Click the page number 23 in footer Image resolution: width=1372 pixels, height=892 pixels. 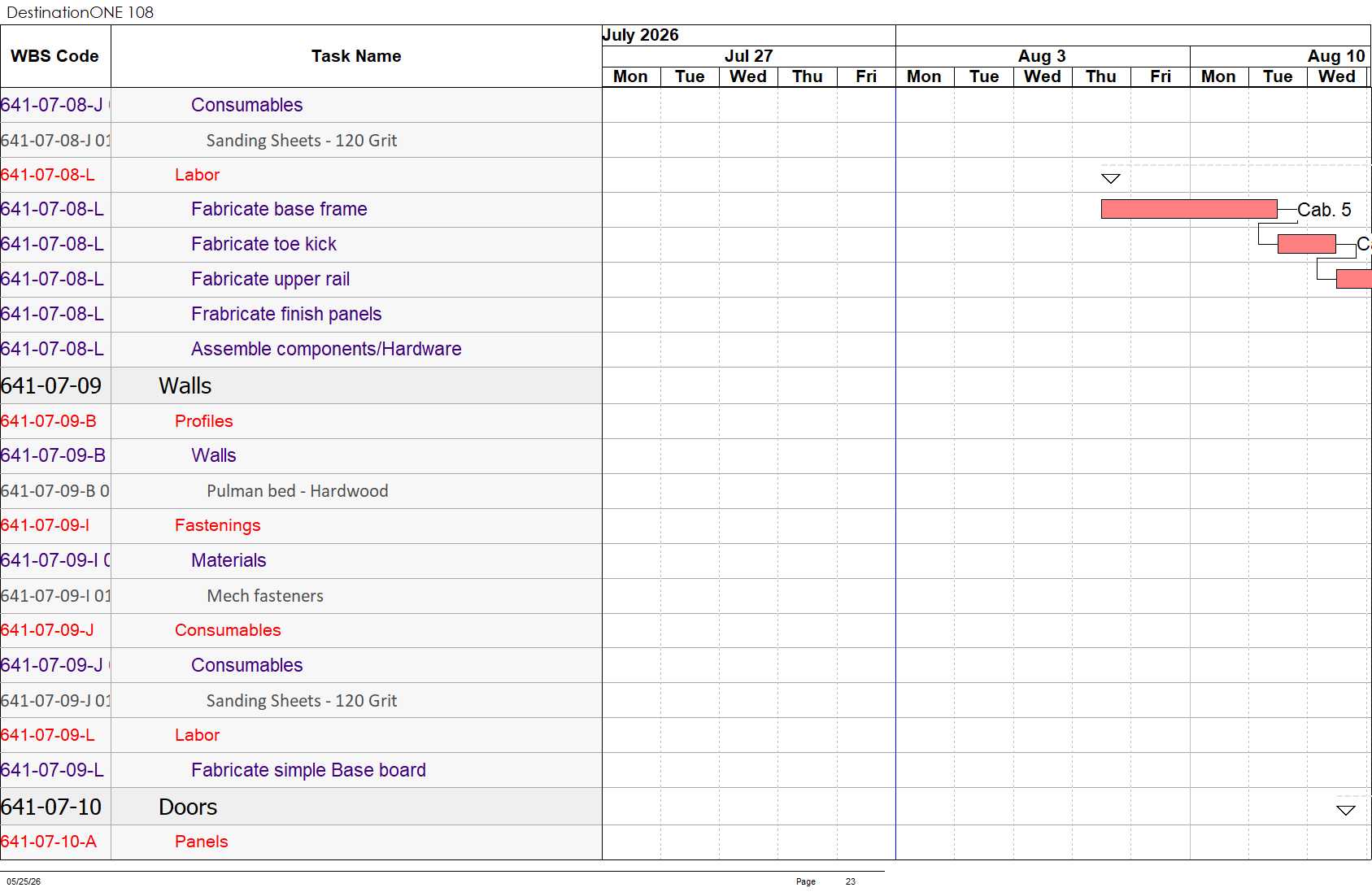(850, 881)
